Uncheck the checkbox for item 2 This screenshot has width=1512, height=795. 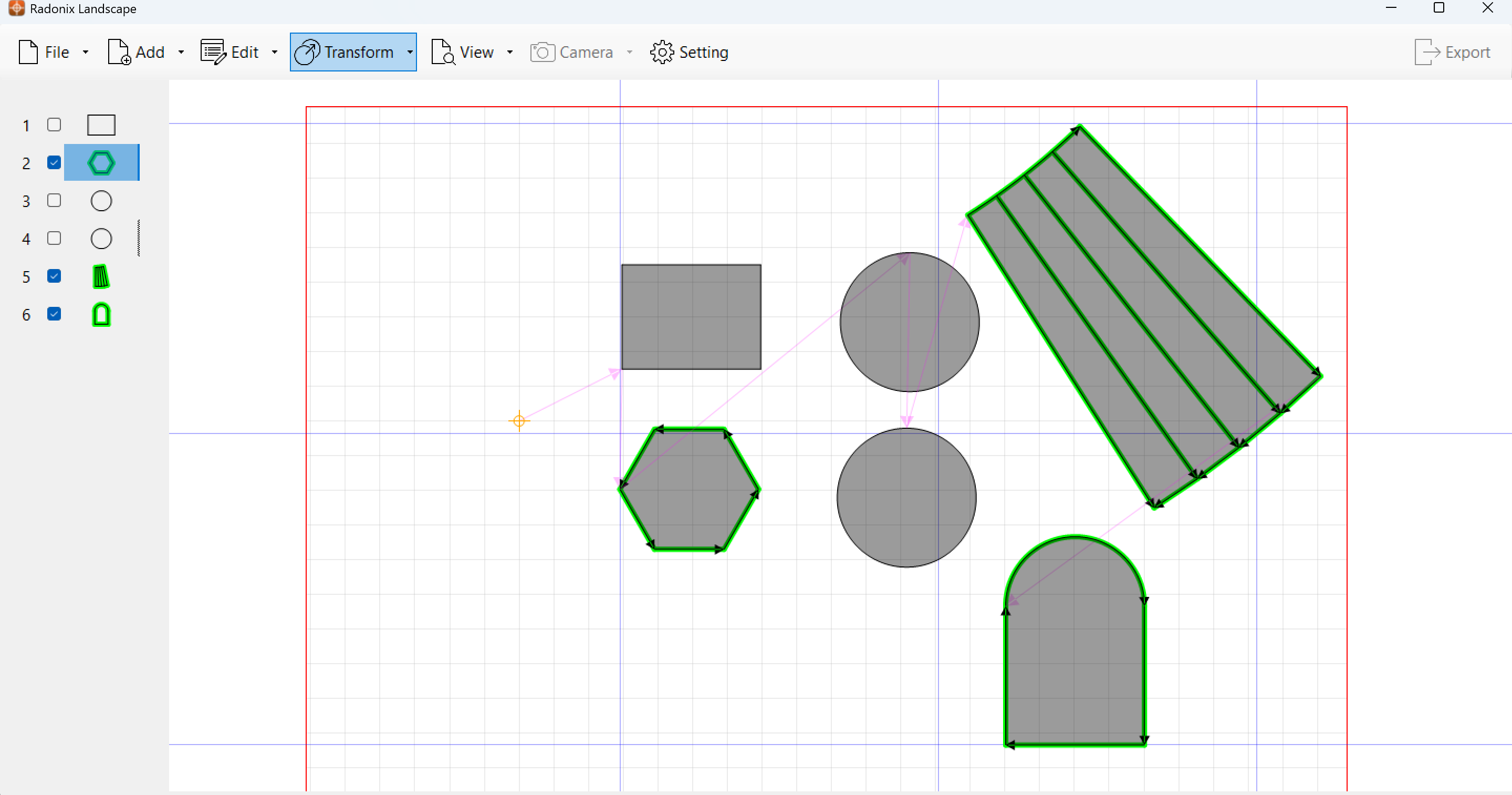(54, 163)
